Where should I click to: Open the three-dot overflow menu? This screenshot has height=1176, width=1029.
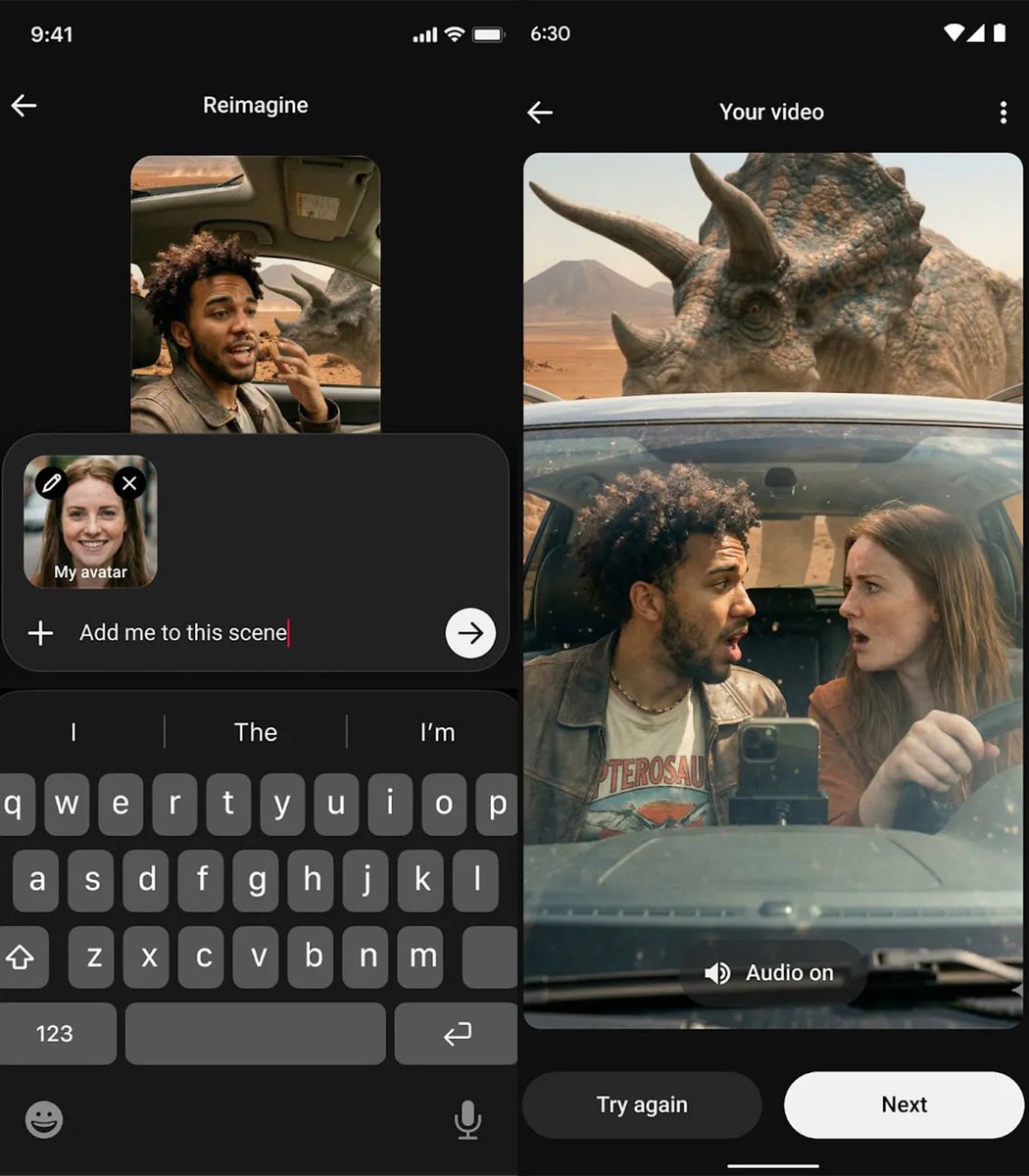point(1003,113)
